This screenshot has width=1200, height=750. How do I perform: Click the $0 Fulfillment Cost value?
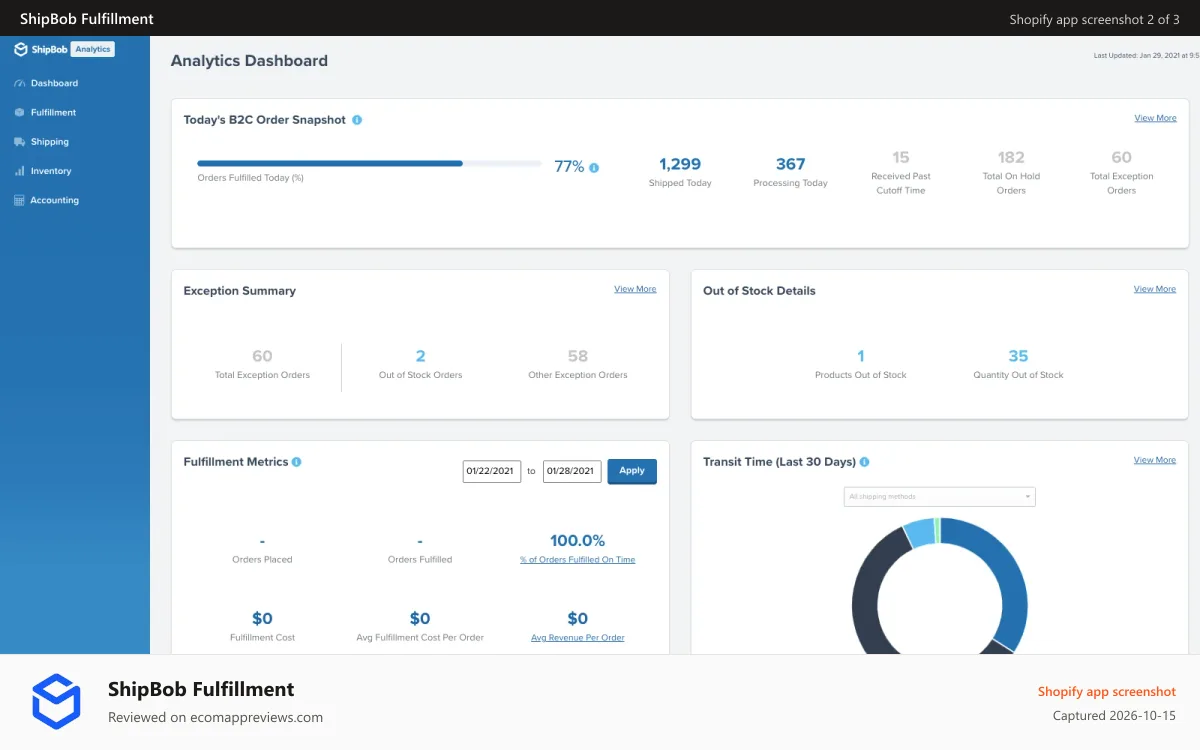tap(262, 619)
